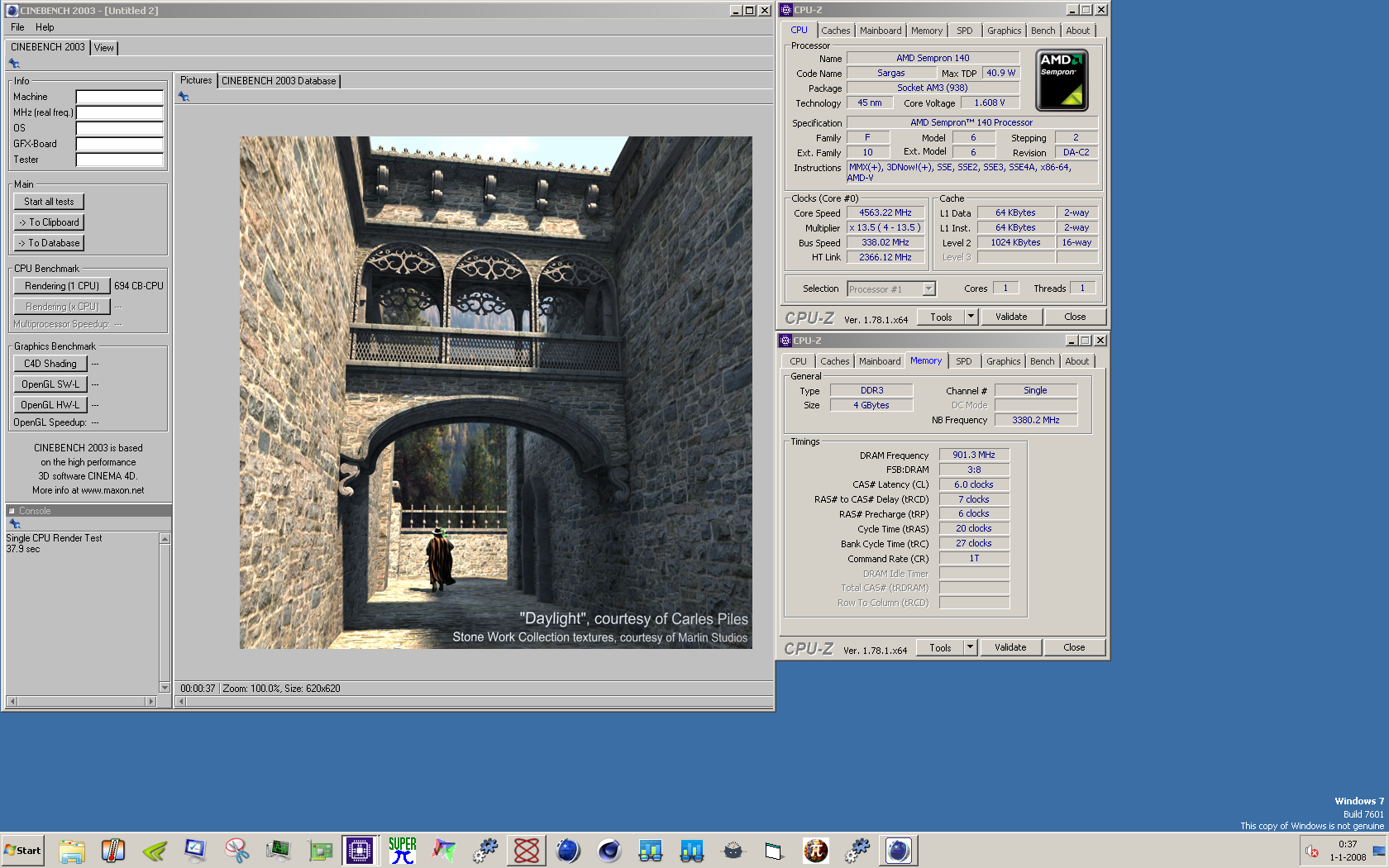This screenshot has height=868, width=1389.
Task: Open File Explorer folder icon in taskbar
Action: [x=72, y=850]
